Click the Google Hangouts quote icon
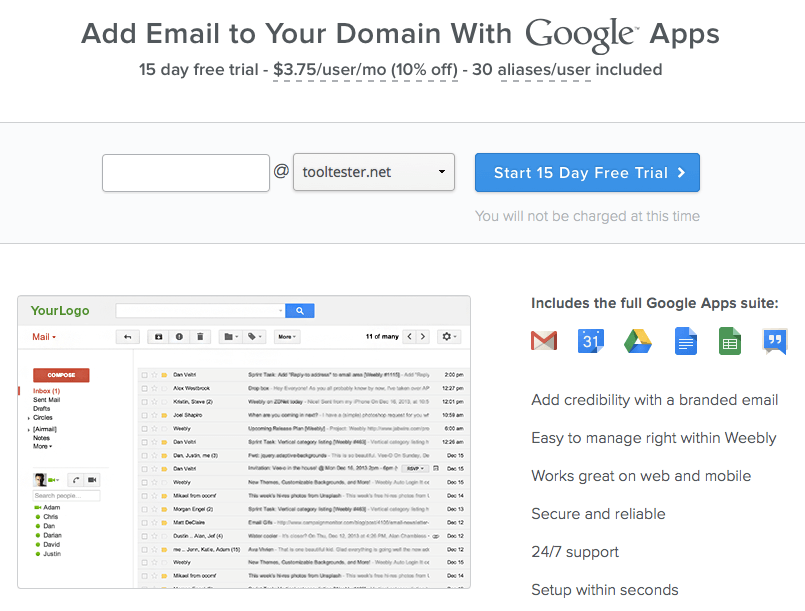This screenshot has width=805, height=611. [x=775, y=341]
